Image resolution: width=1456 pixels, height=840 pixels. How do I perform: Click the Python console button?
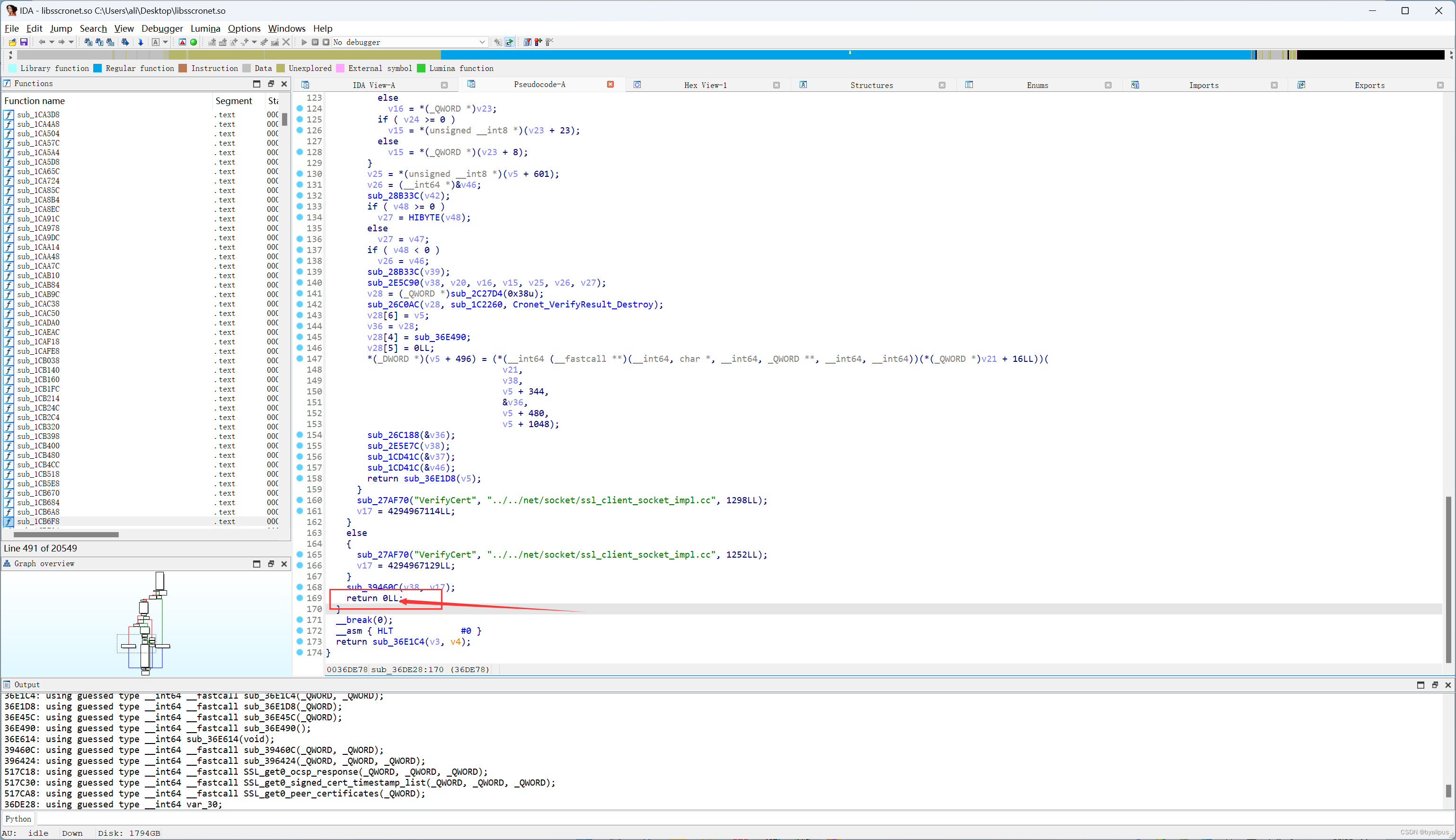[18, 818]
